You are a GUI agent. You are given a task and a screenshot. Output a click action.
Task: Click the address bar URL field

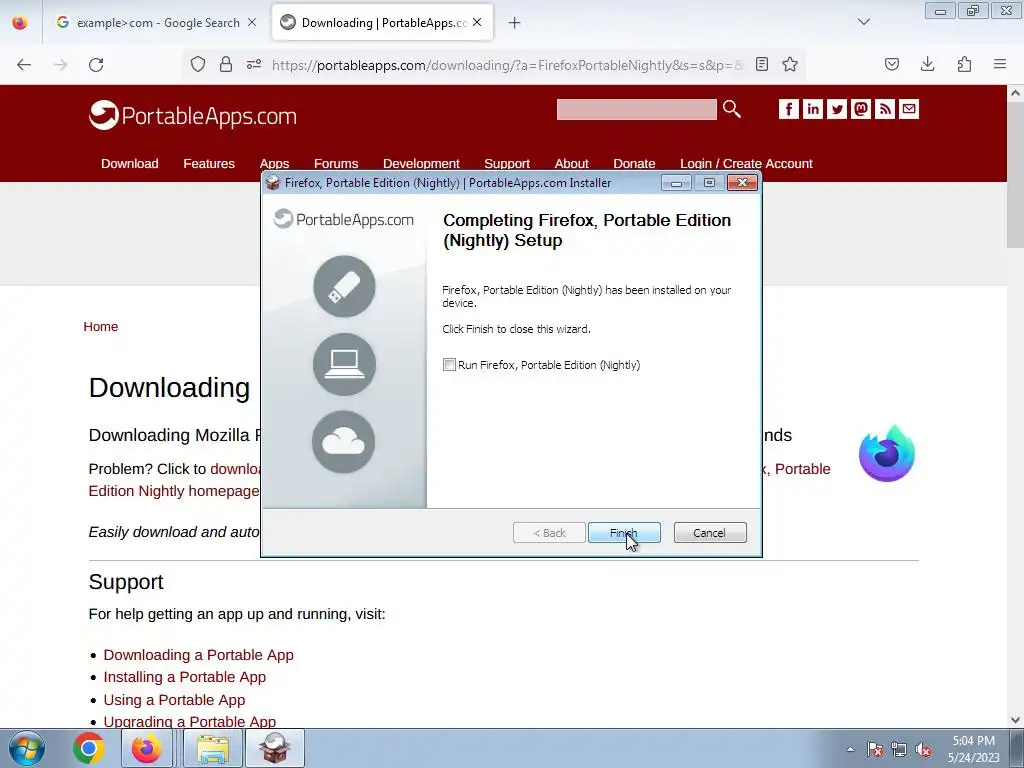point(507,65)
